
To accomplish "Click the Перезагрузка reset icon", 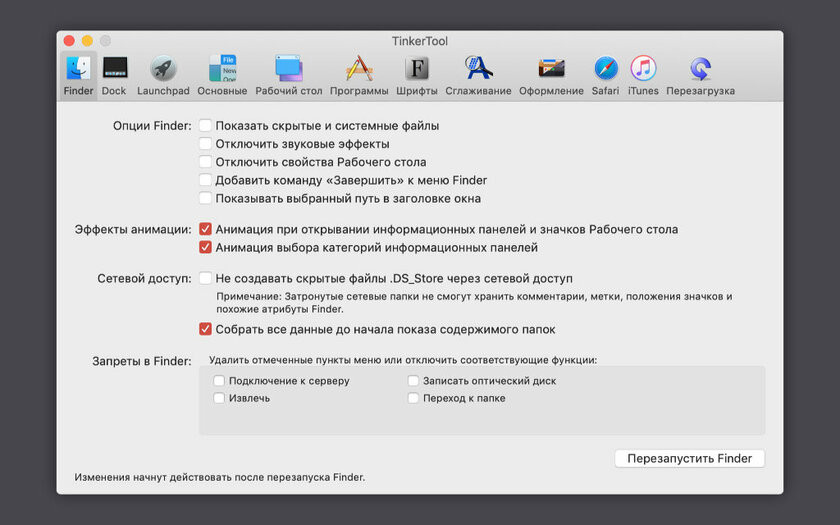I will point(700,69).
